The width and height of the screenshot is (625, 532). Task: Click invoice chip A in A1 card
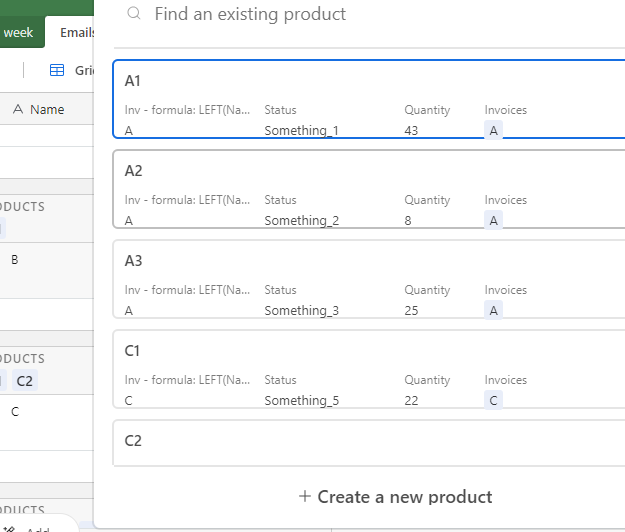(x=493, y=130)
